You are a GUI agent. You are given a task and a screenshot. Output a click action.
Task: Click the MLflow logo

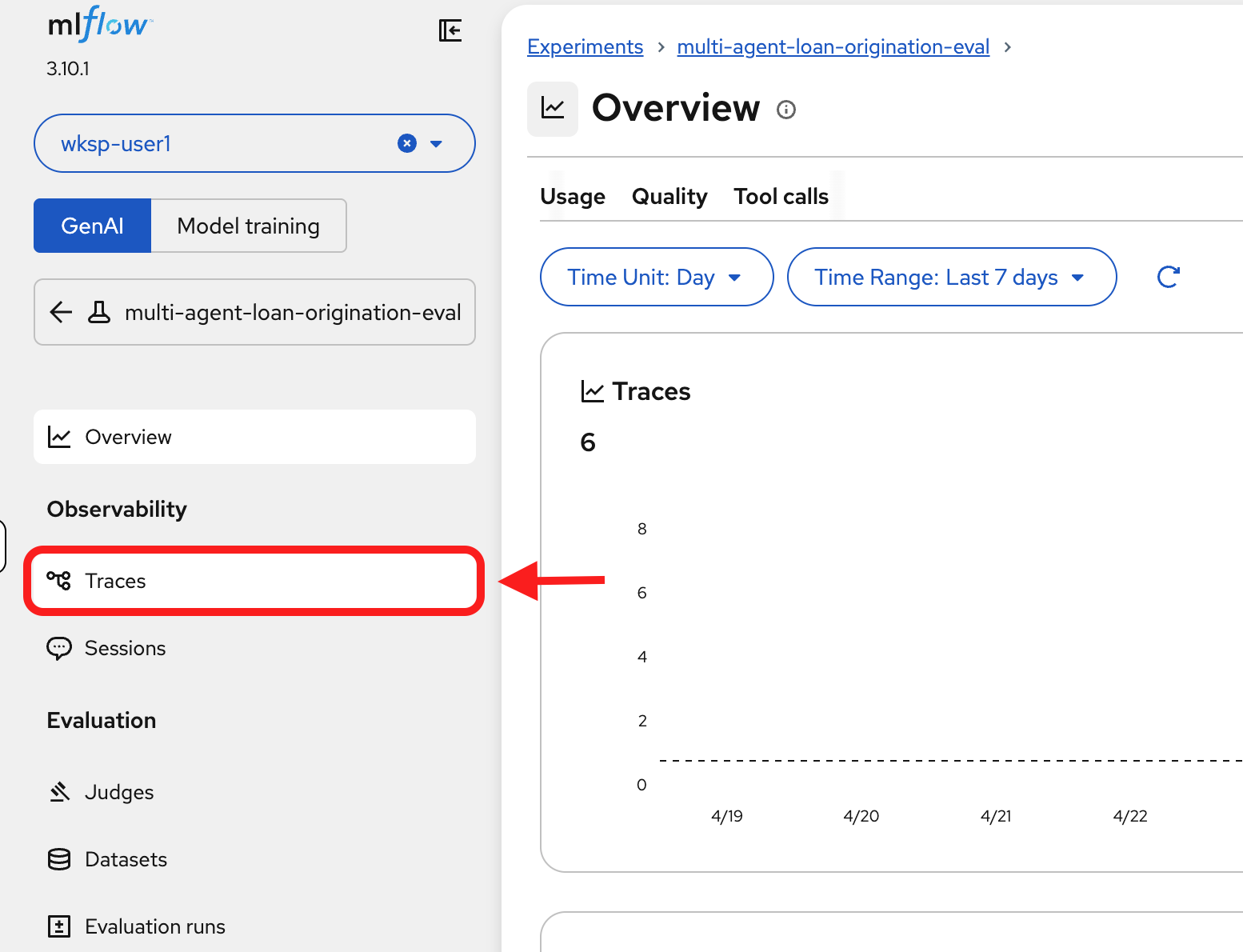pyautogui.click(x=100, y=24)
